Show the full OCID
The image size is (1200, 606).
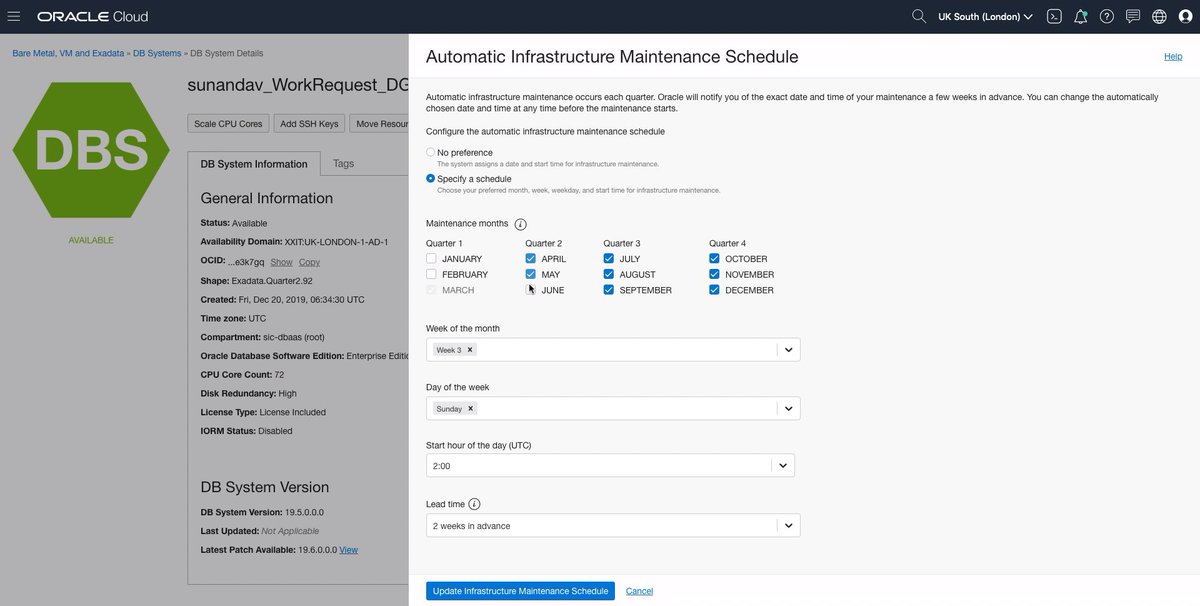click(x=281, y=262)
